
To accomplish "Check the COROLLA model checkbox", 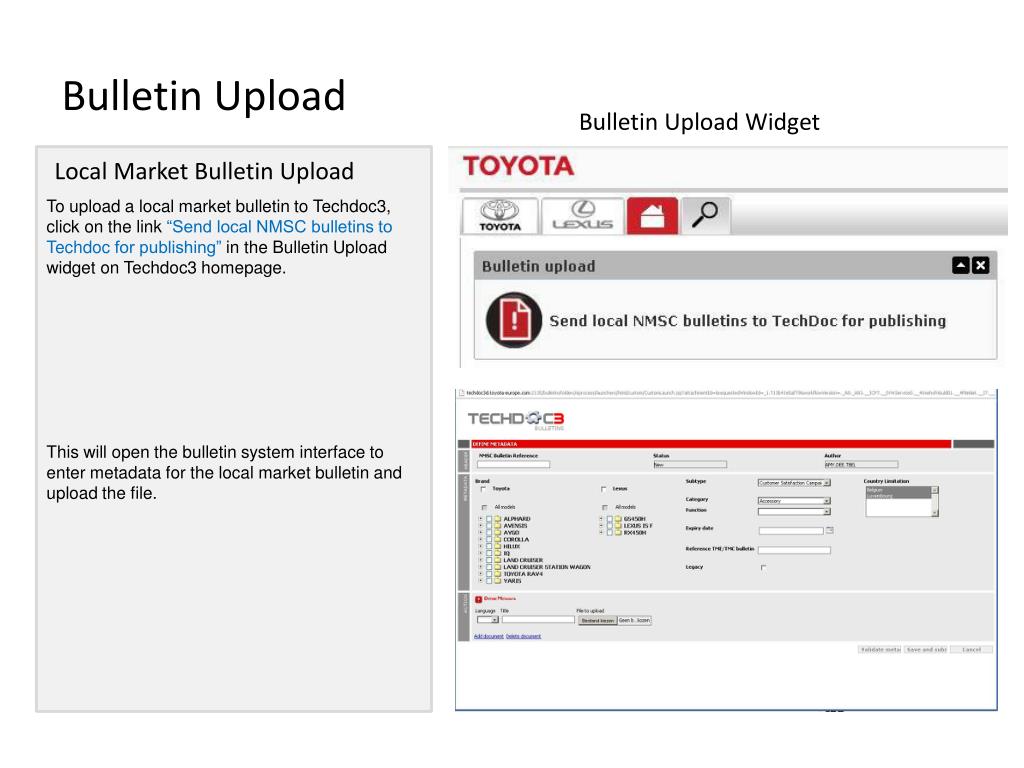I will tap(489, 539).
